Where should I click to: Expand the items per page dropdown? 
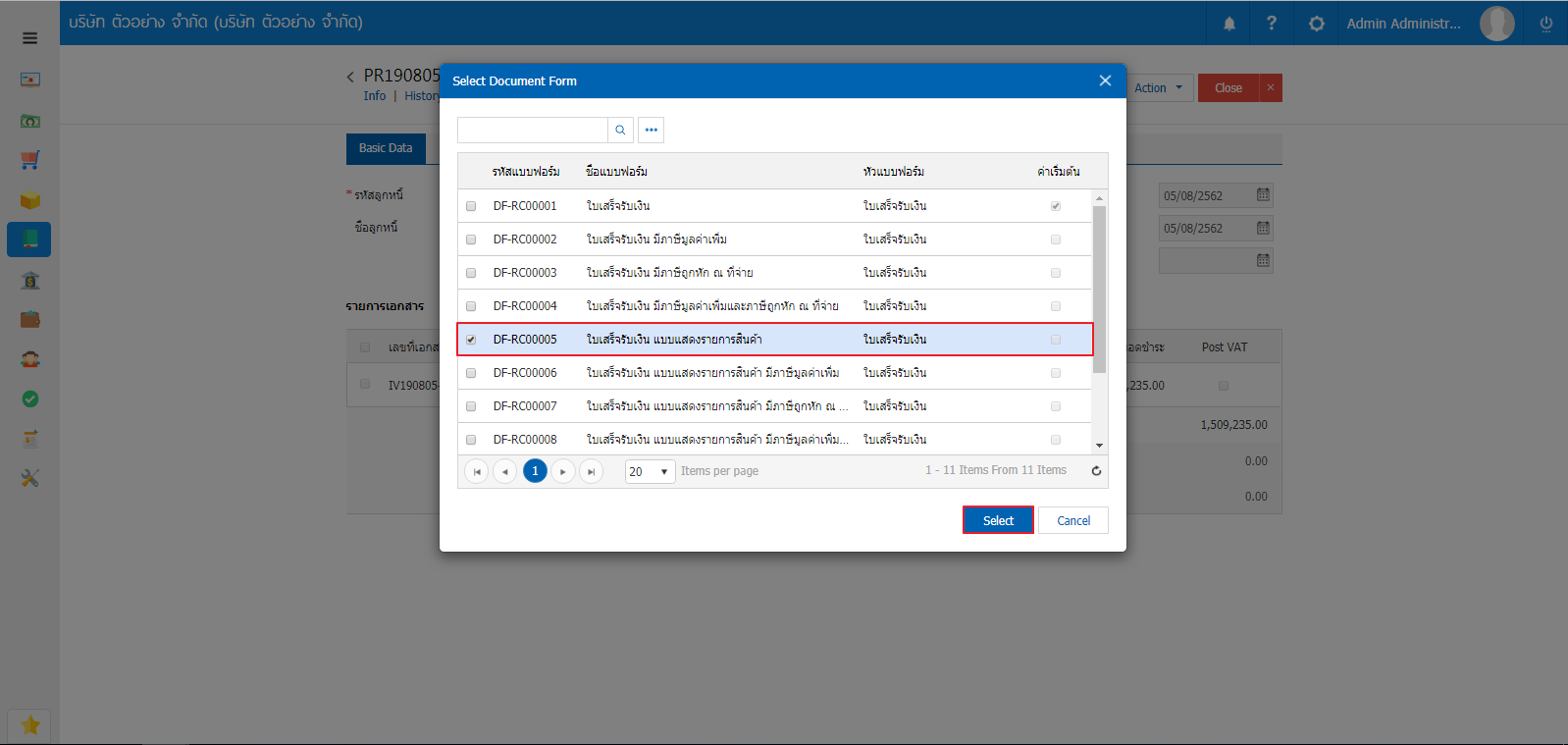(650, 472)
